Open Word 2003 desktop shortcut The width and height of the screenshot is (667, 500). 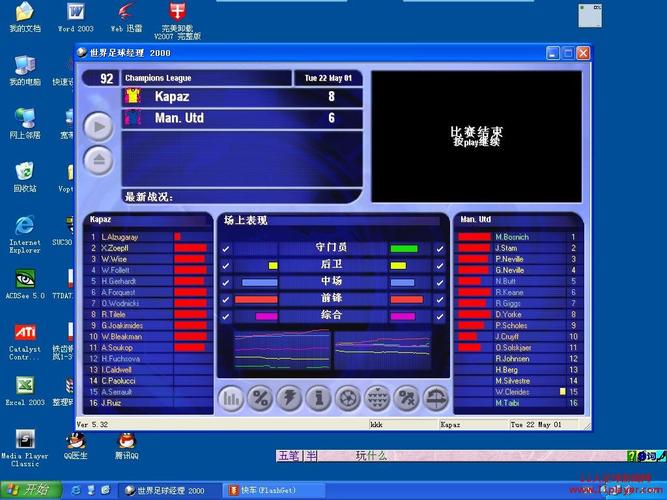click(x=75, y=17)
